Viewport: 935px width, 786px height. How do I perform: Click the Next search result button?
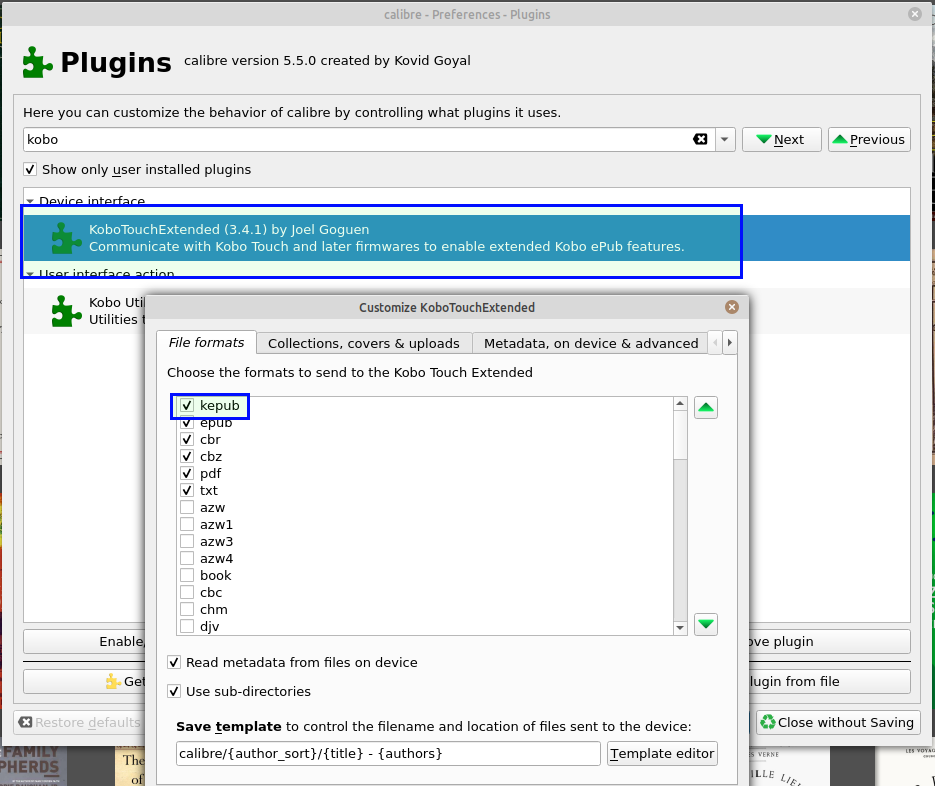pos(782,140)
